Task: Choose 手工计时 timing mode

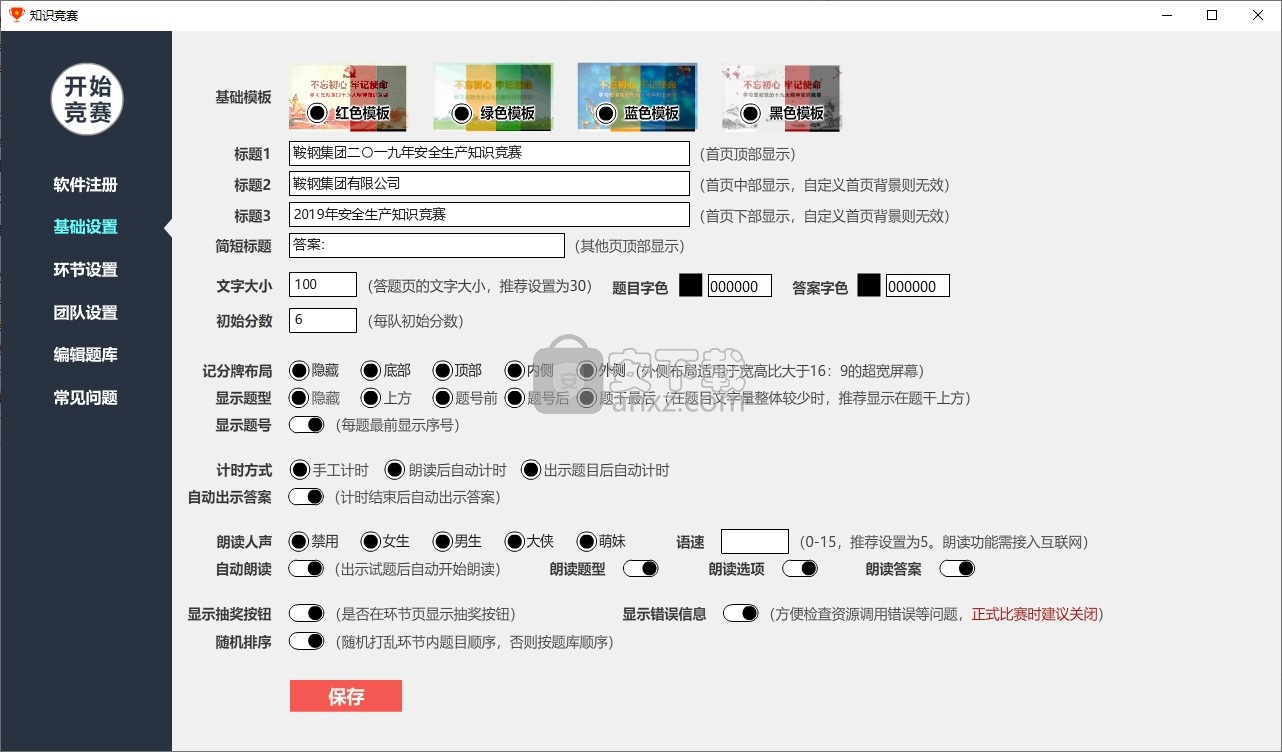Action: pyautogui.click(x=298, y=470)
